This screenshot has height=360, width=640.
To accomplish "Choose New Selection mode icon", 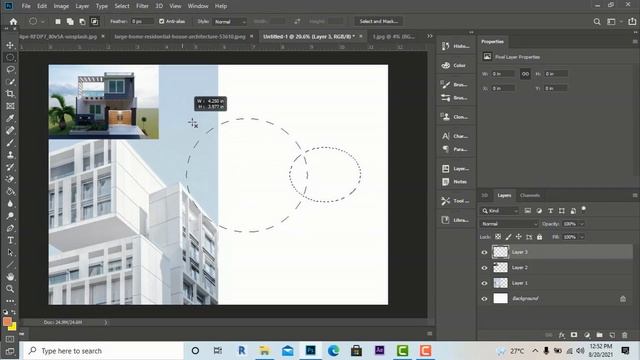I will (58, 22).
